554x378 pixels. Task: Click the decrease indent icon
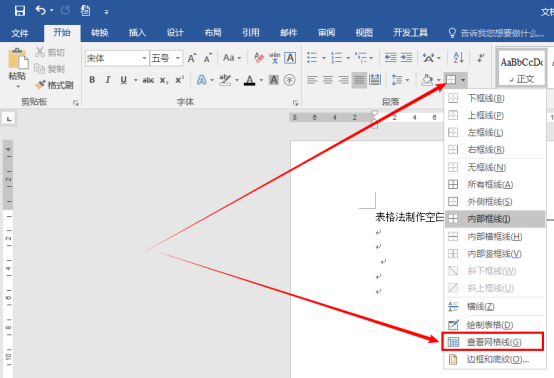point(390,58)
